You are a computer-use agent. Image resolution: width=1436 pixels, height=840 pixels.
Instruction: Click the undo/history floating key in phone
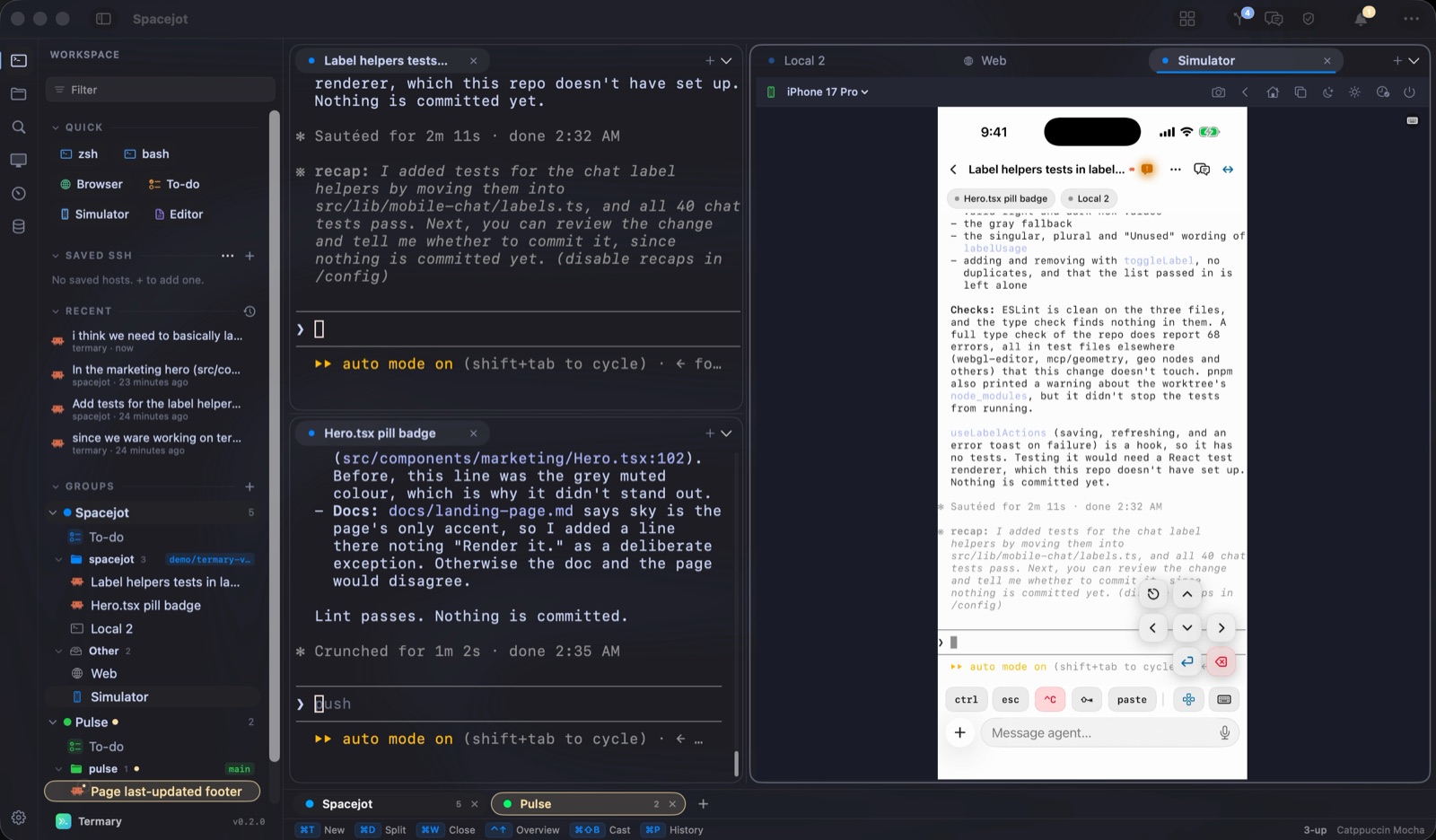point(1153,594)
